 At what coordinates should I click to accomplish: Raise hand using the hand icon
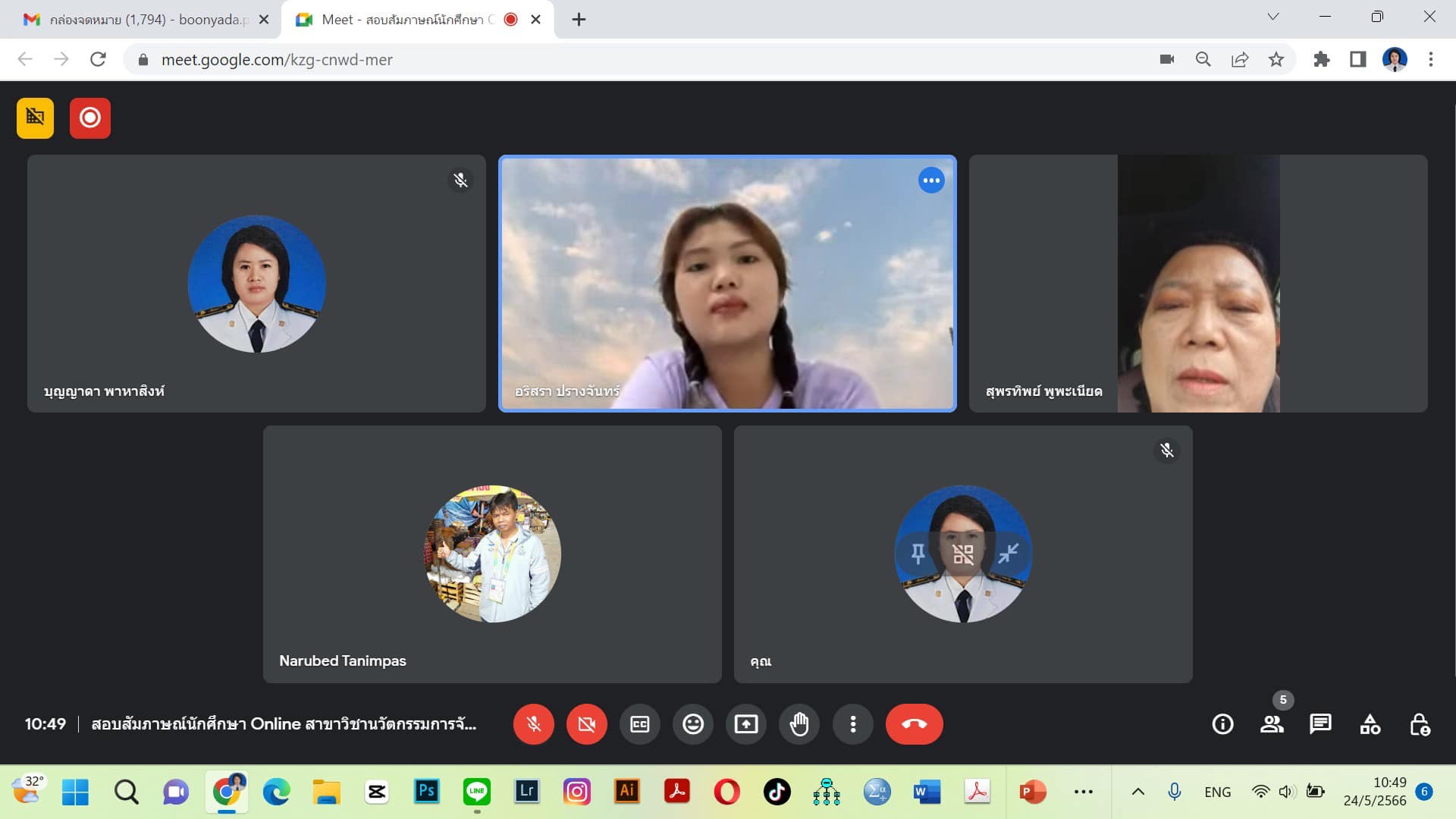click(x=799, y=724)
